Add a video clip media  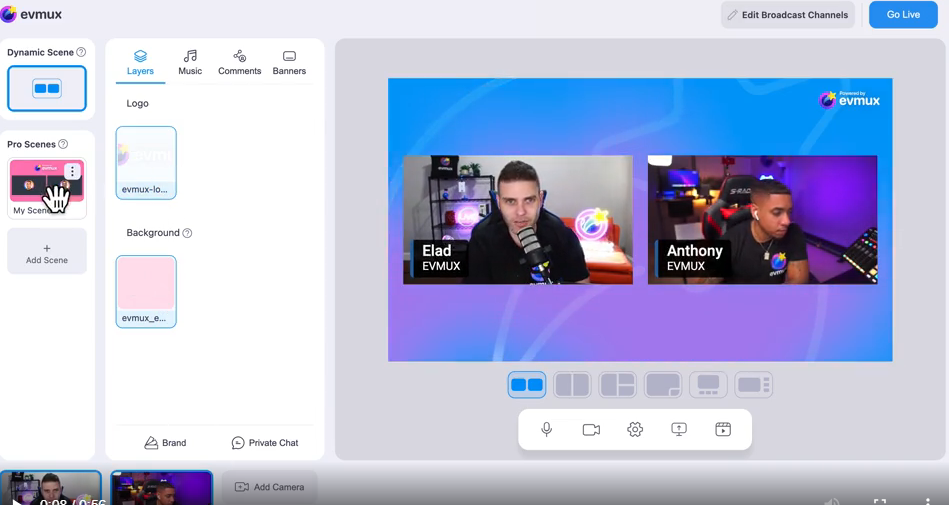(x=723, y=429)
